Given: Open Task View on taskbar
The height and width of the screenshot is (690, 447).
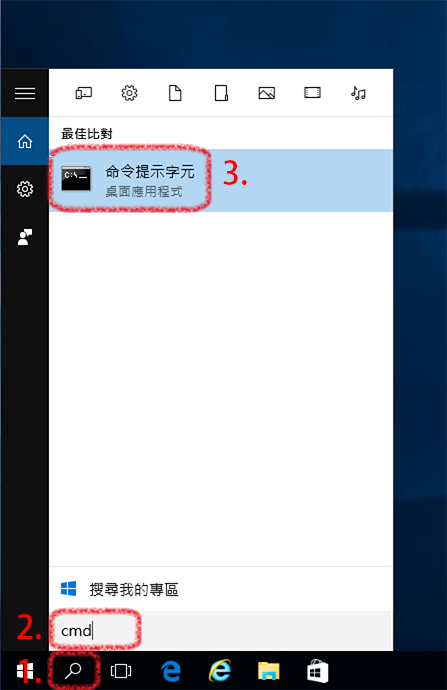Looking at the screenshot, I should [121, 671].
